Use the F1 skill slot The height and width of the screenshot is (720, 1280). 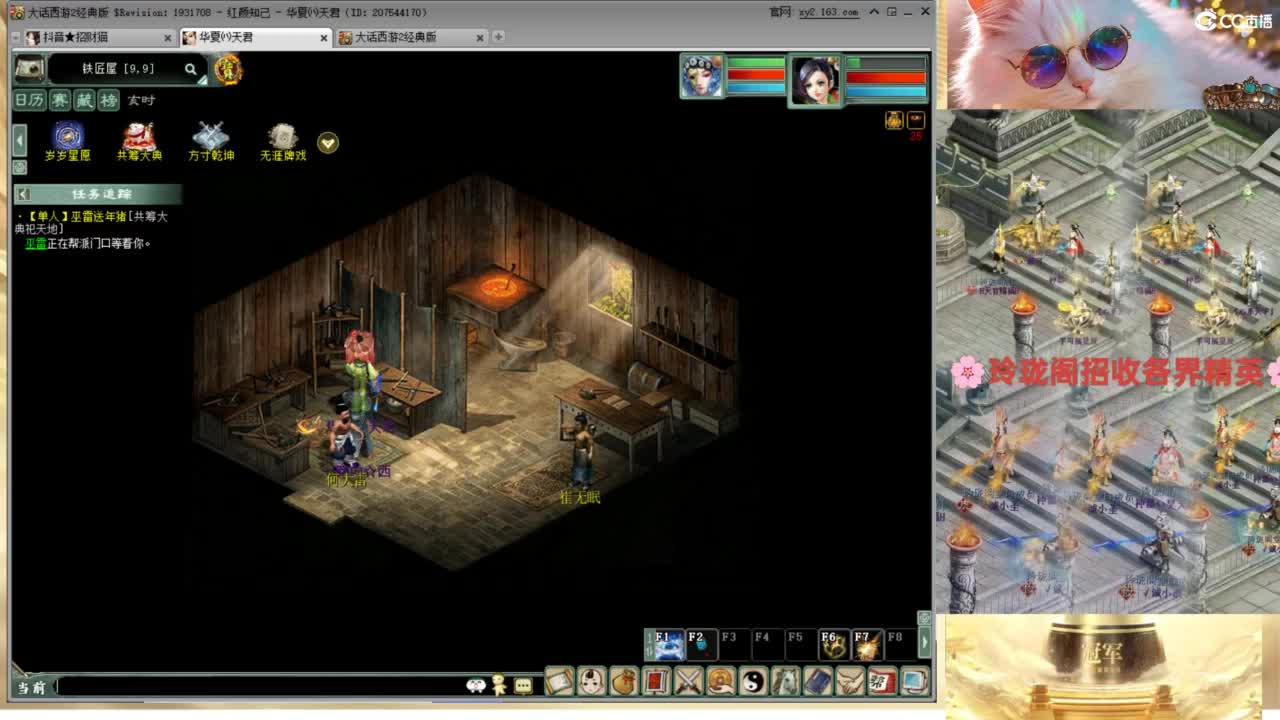tap(669, 644)
